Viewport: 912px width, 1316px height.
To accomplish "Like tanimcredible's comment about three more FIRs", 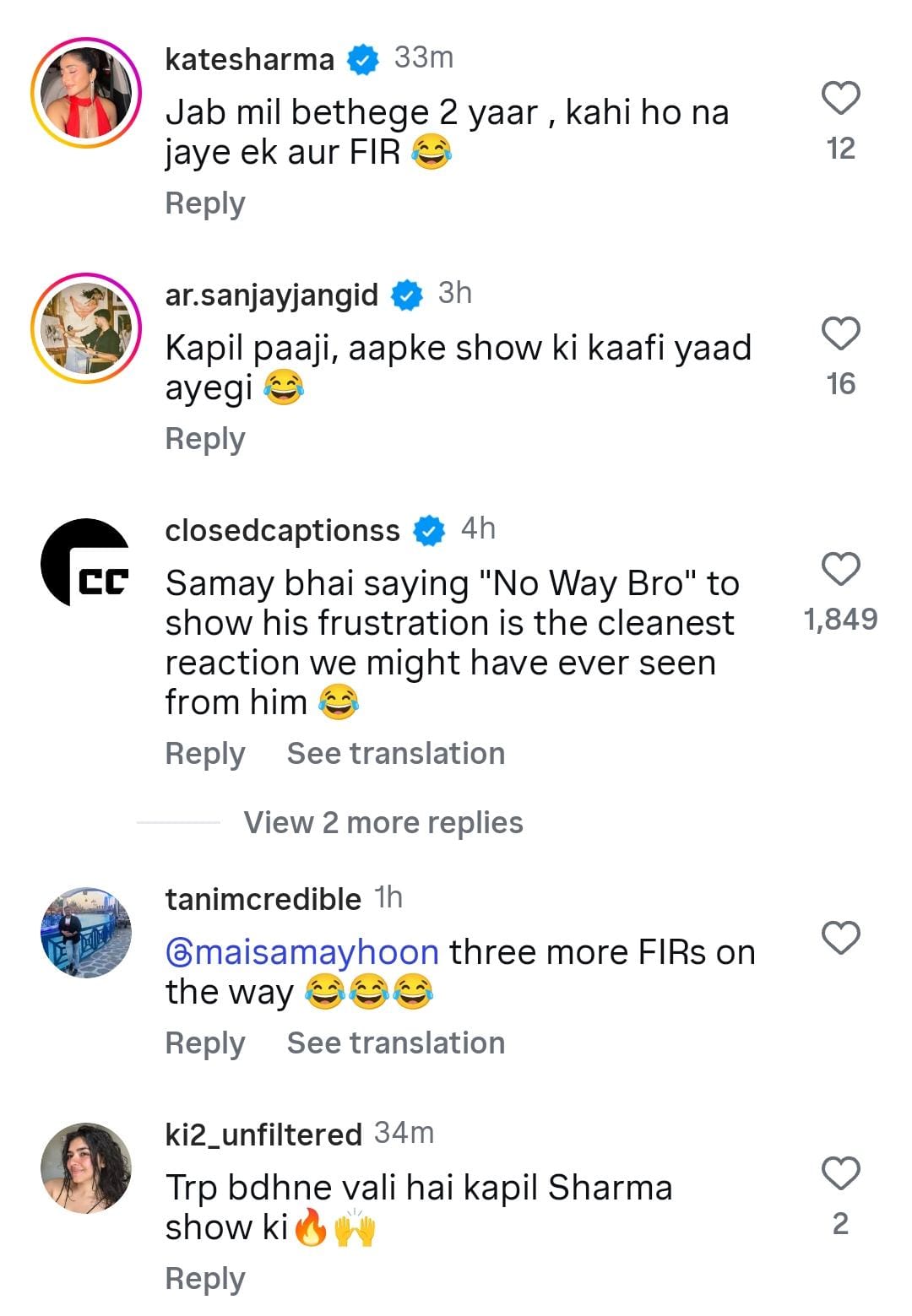I will [x=840, y=938].
